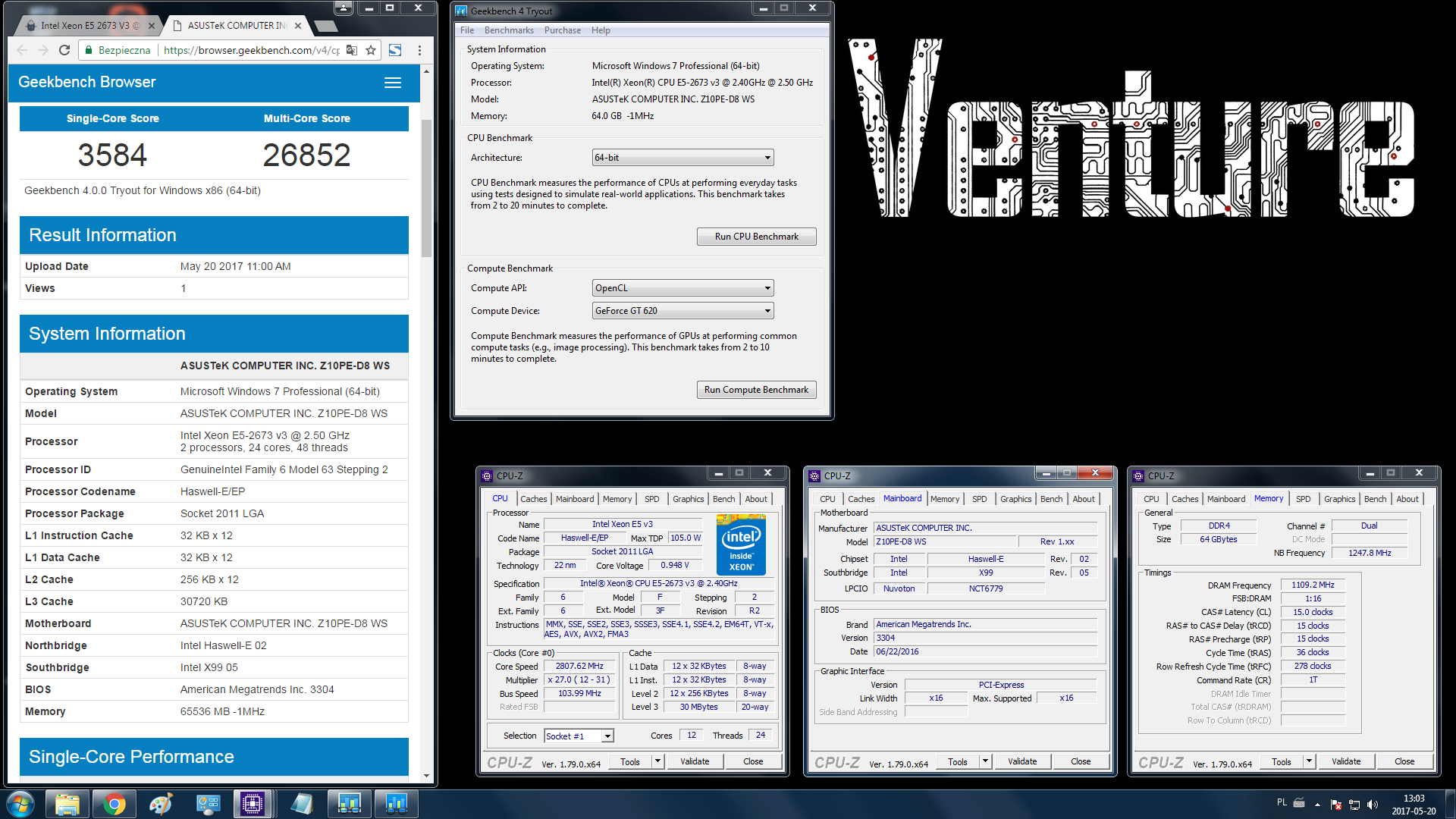Click the PL language indicator
The image size is (1456, 819).
pyautogui.click(x=1282, y=802)
